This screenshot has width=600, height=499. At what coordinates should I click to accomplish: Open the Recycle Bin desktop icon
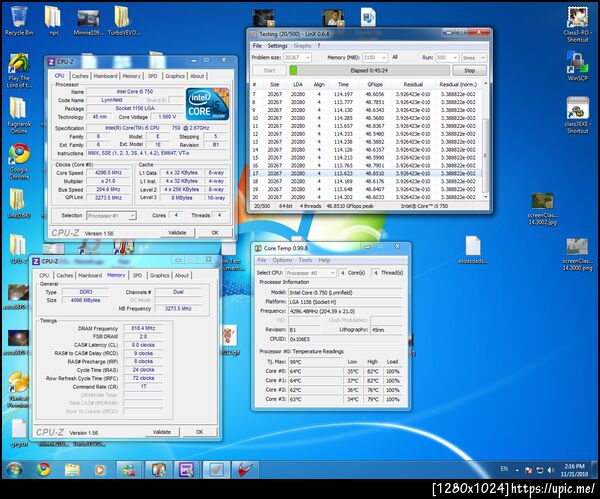[x=19, y=22]
